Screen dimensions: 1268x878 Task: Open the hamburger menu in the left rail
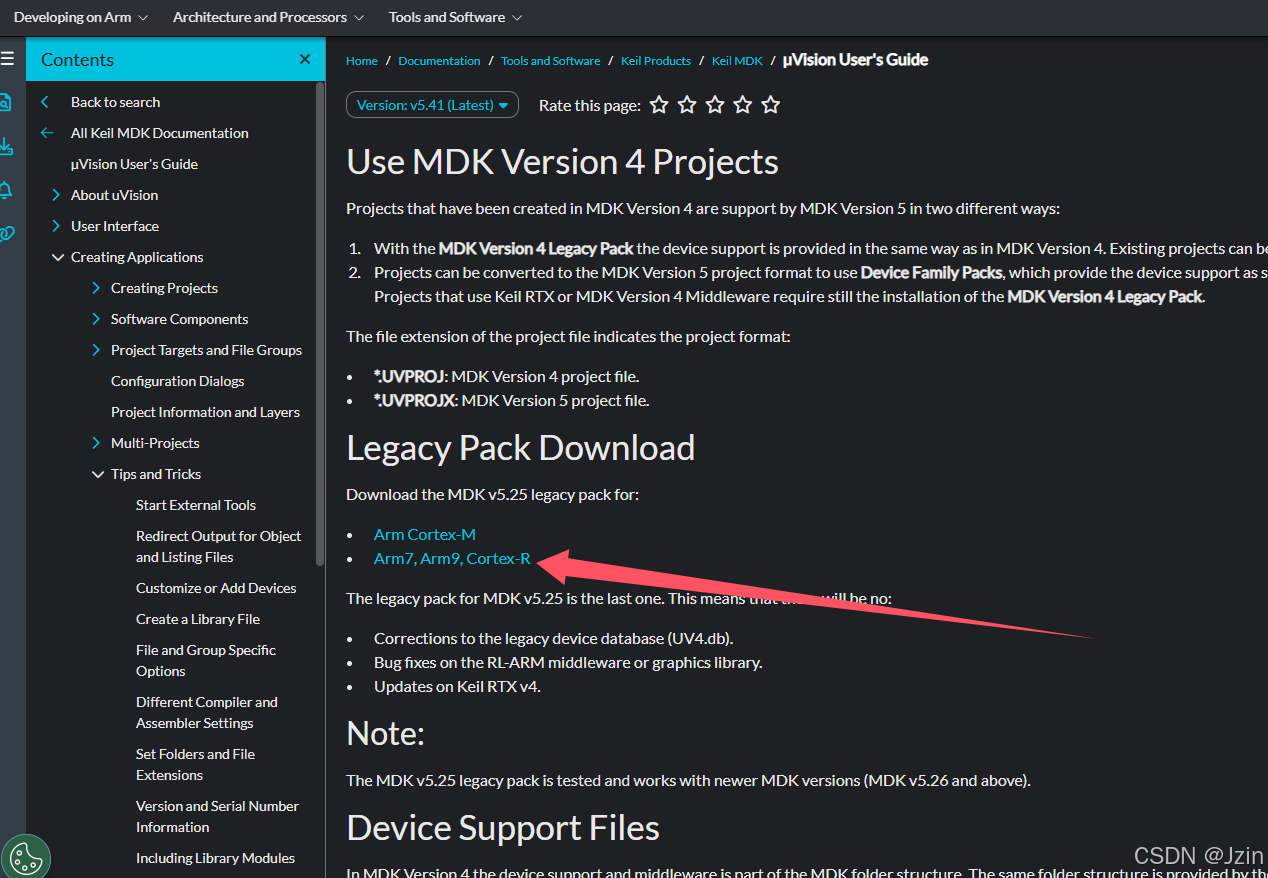[x=7, y=59]
